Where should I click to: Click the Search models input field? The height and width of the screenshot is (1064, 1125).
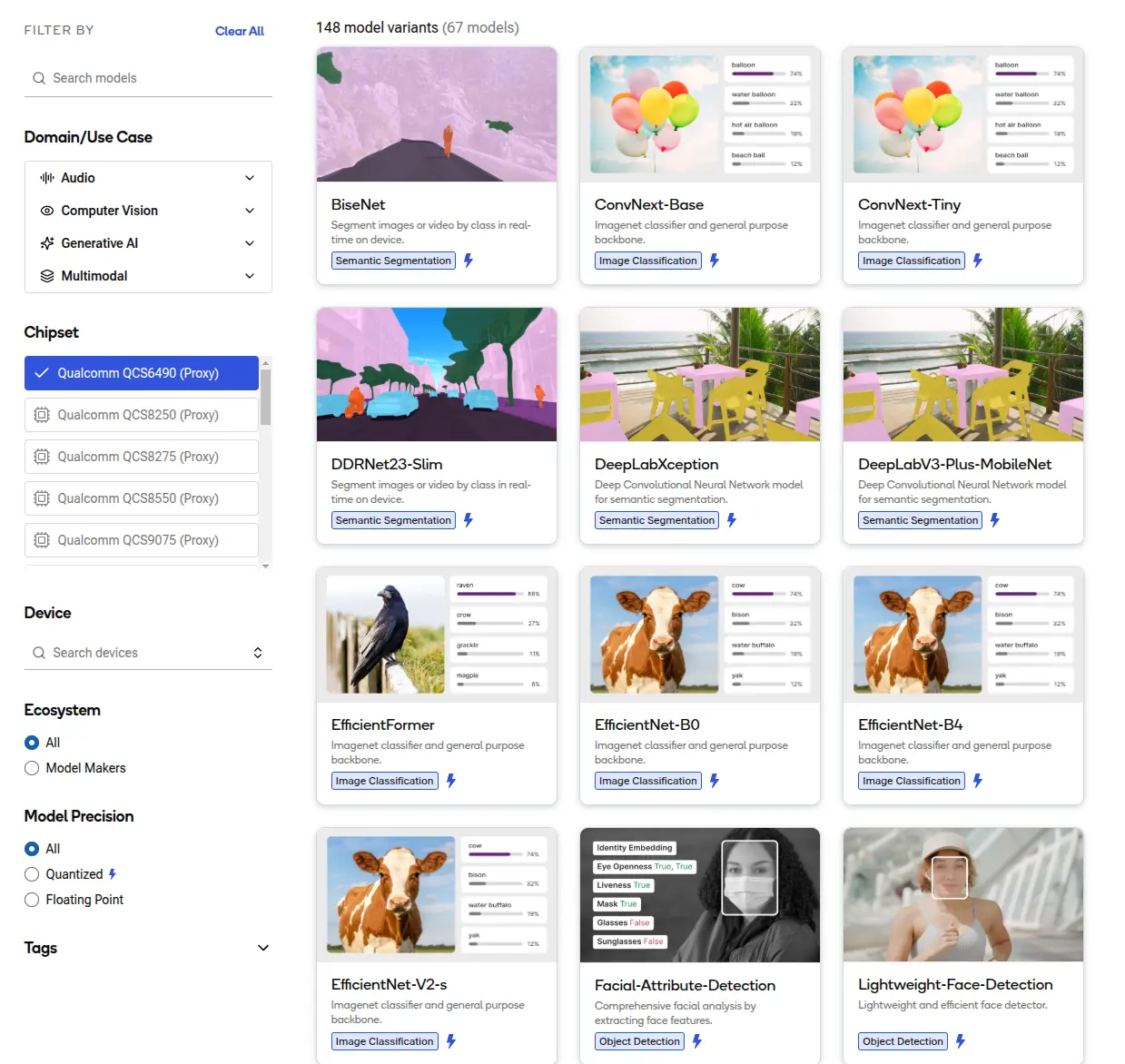click(148, 78)
